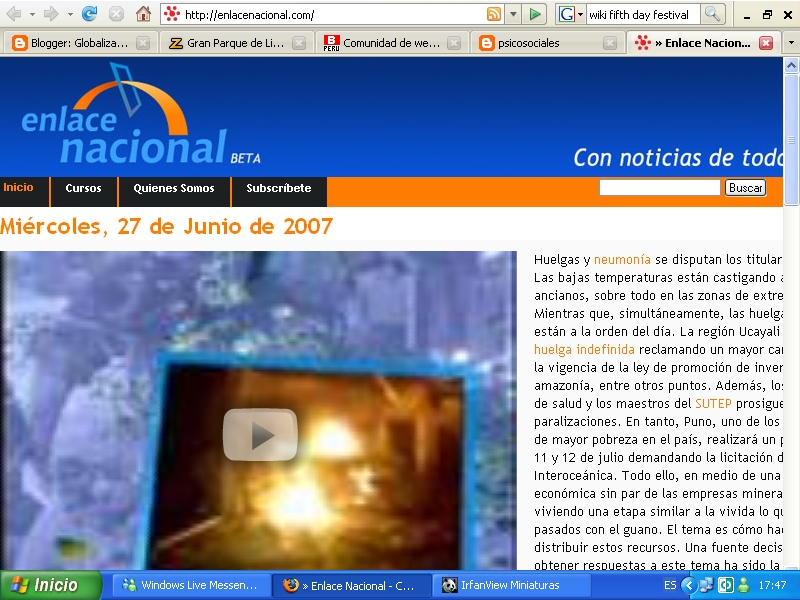Screen dimensions: 800x600
Task: Click the Home toolbar icon
Action: tap(144, 14)
